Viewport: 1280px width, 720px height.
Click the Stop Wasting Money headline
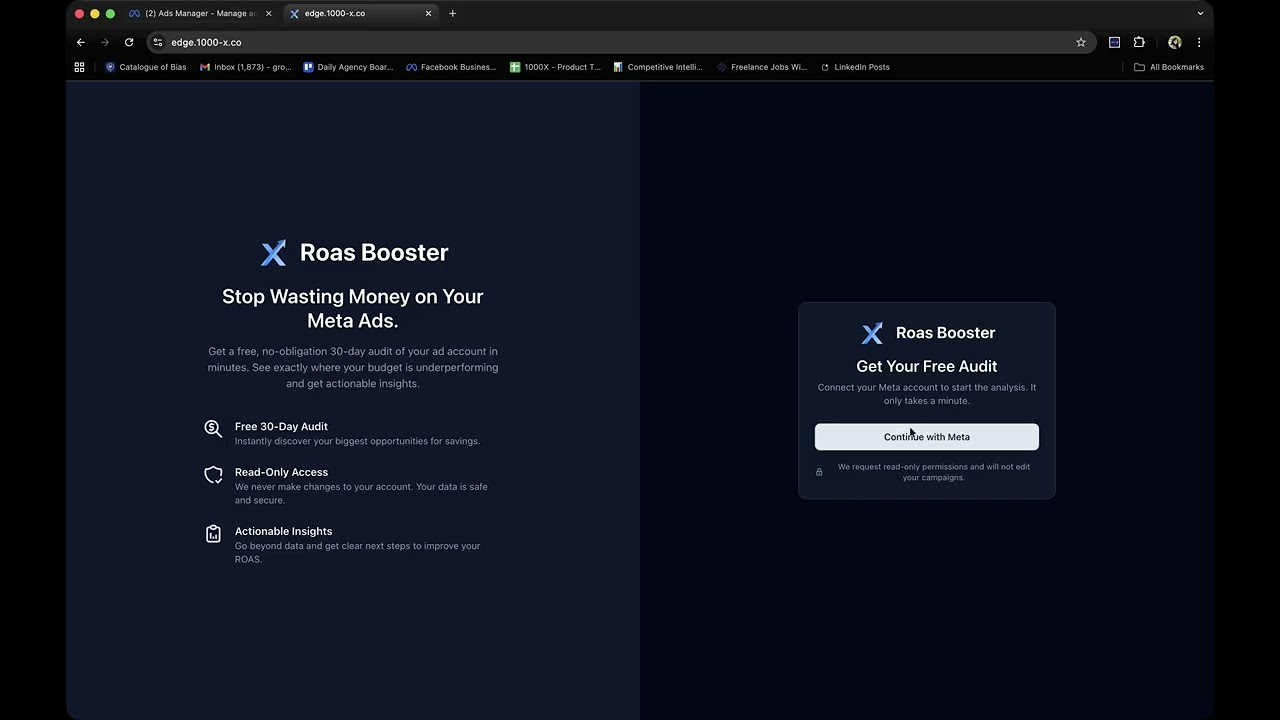click(x=352, y=308)
